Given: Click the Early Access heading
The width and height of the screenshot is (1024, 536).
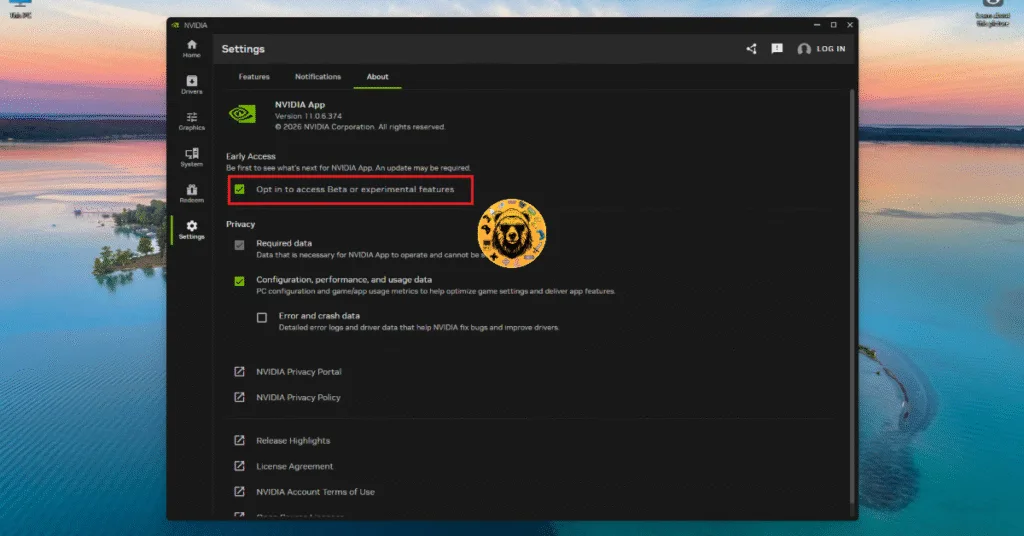Looking at the screenshot, I should [x=251, y=156].
